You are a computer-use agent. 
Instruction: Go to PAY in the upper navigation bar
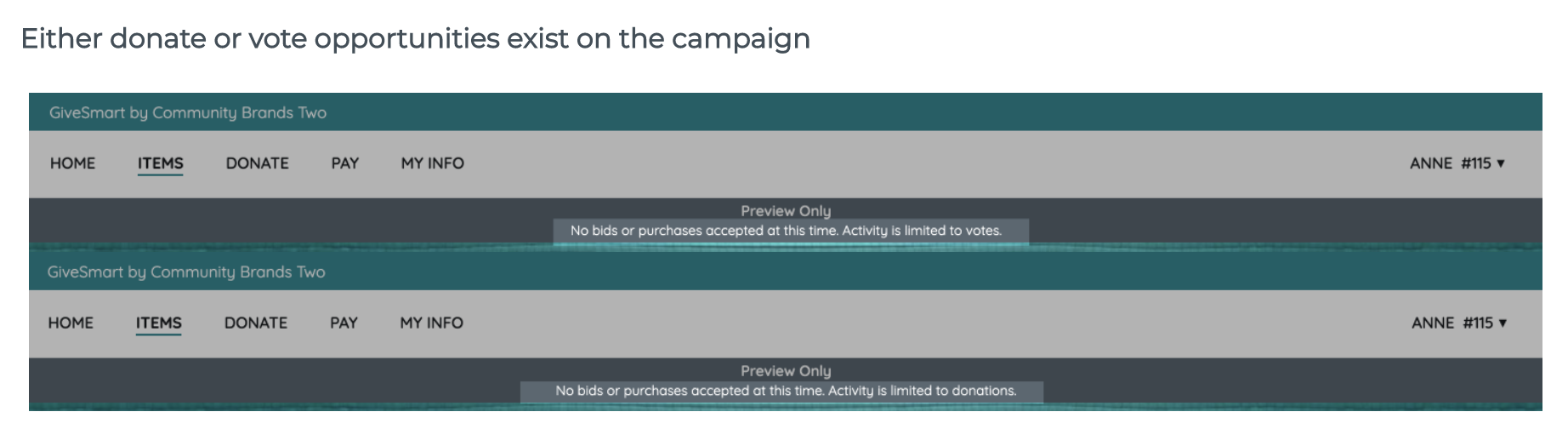pyautogui.click(x=344, y=163)
